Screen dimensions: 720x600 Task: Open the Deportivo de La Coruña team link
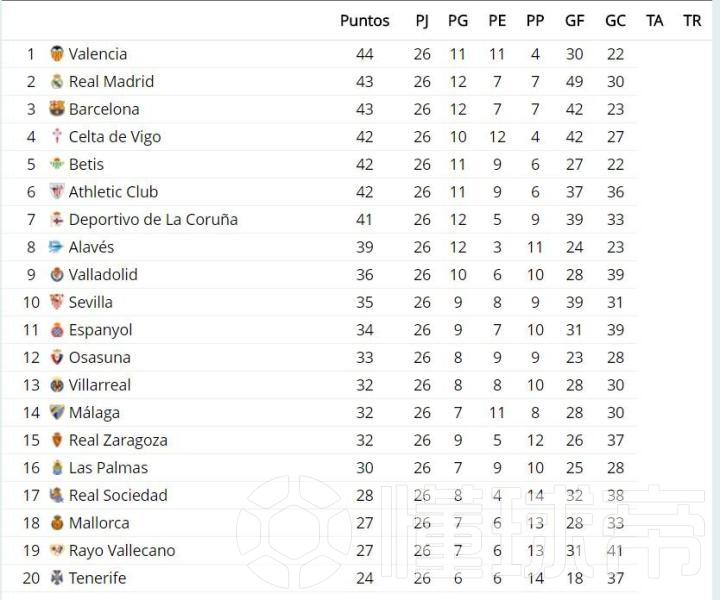coord(153,219)
